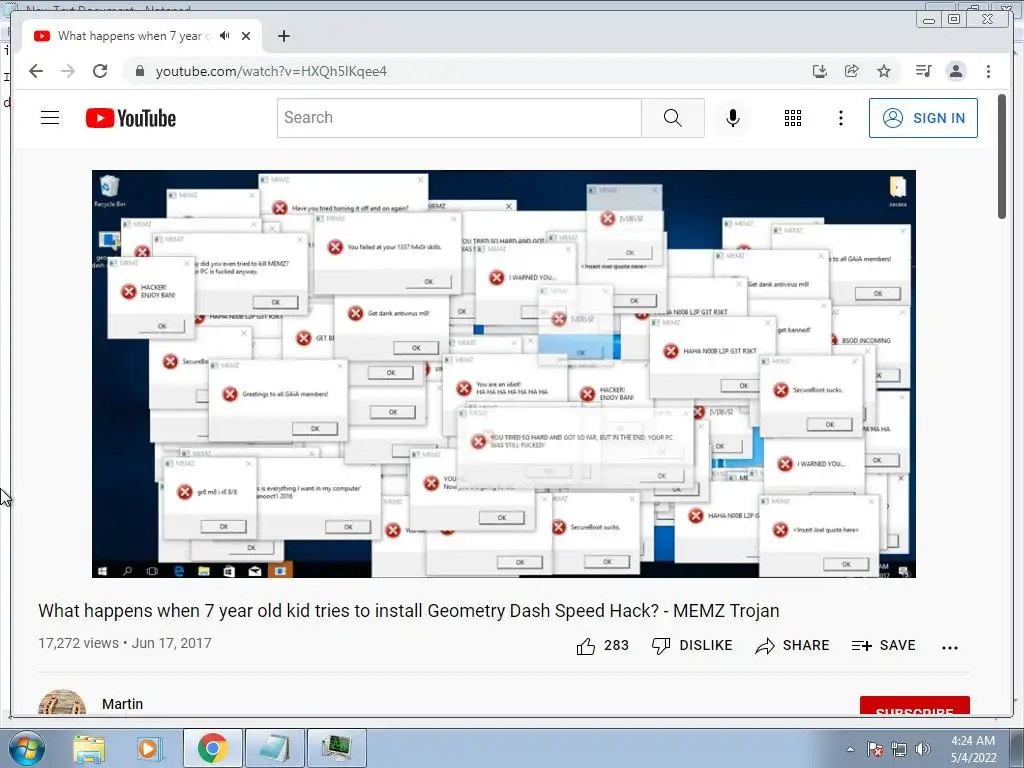Click the SHARE button
The image size is (1024, 768).
[792, 646]
